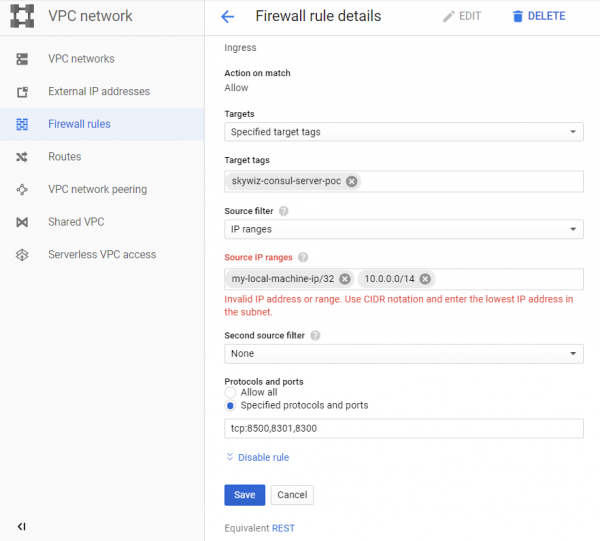Click the back arrow icon
Screen dimensions: 600x541
point(228,17)
